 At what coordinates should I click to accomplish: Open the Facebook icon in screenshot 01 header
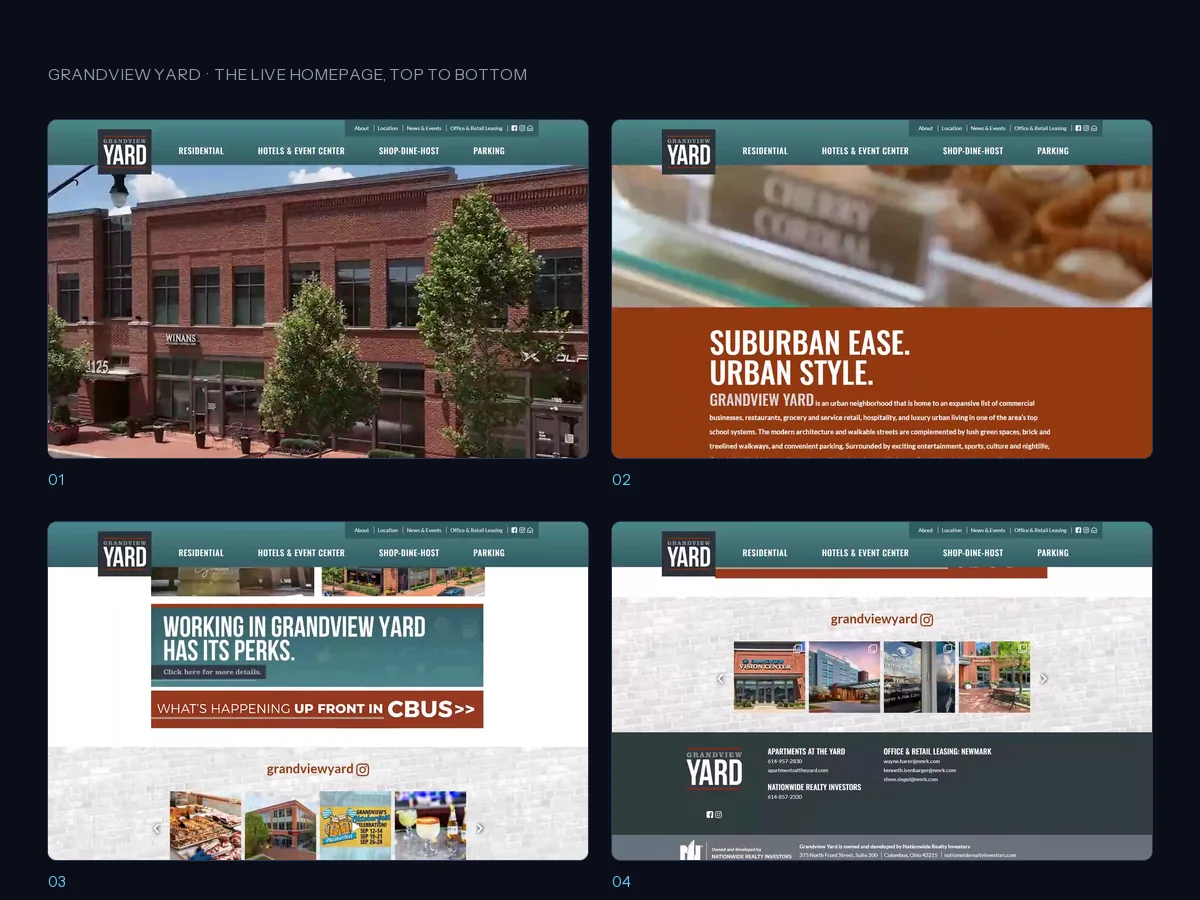tap(514, 128)
